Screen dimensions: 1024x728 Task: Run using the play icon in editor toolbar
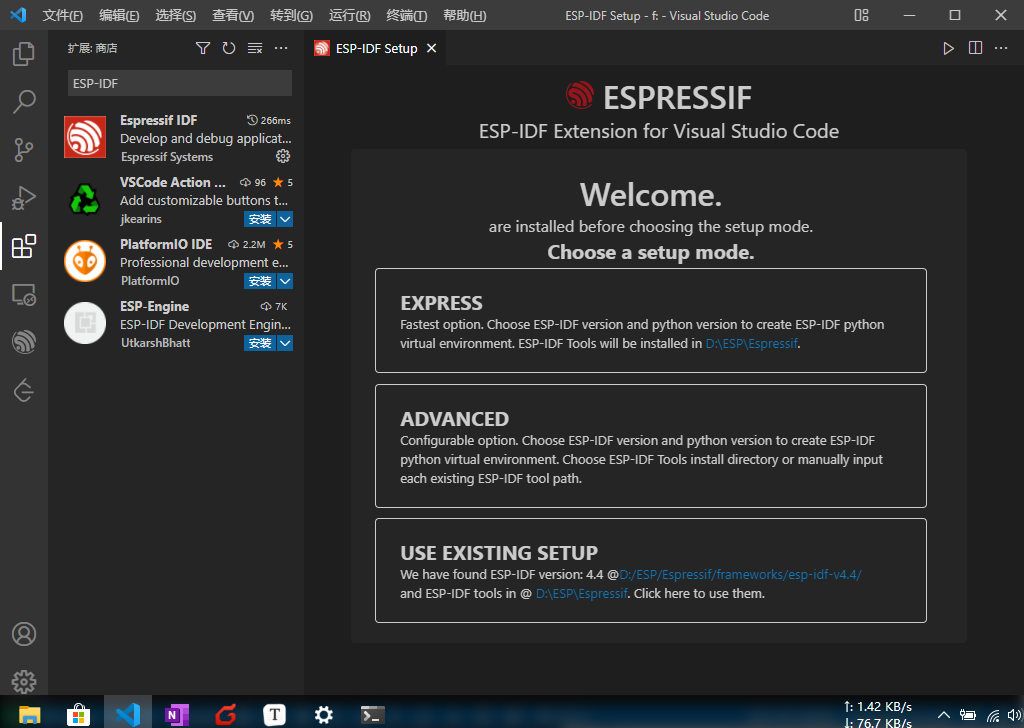(948, 48)
